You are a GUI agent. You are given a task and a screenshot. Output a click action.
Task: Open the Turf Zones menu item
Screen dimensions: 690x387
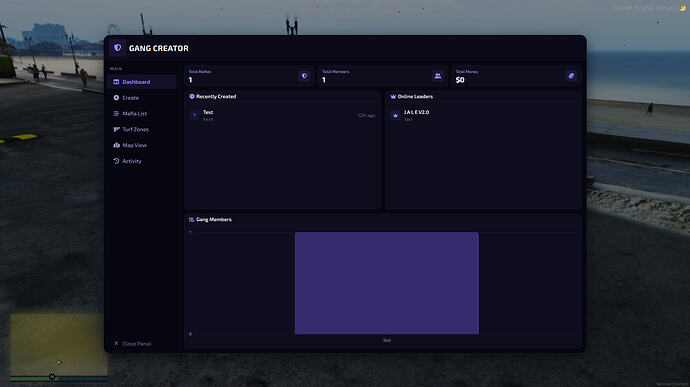(141, 129)
